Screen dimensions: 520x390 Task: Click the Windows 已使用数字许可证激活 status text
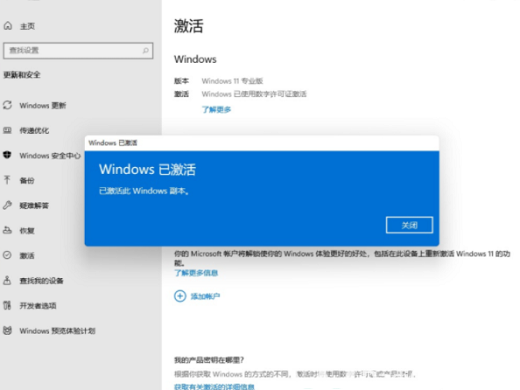pos(254,94)
